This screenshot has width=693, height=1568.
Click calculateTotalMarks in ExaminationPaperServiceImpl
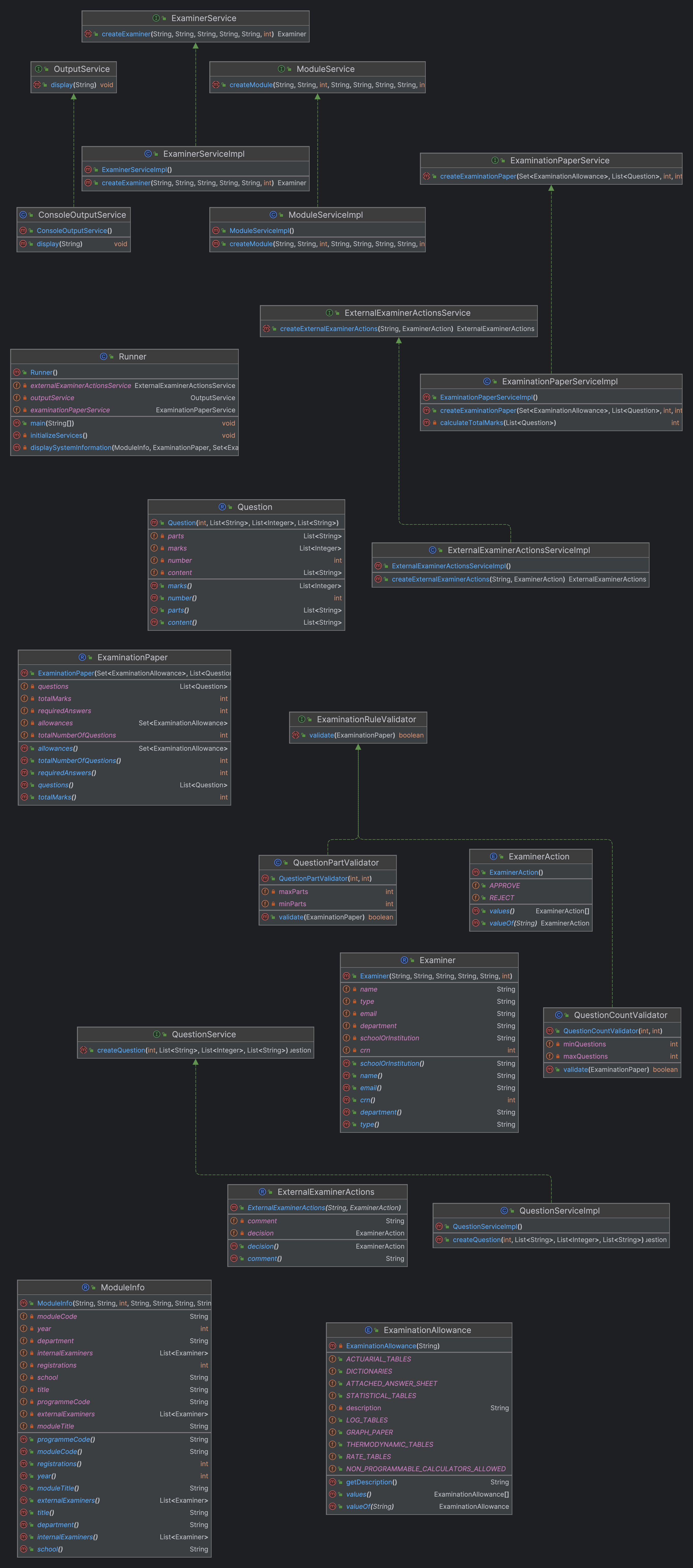click(x=471, y=422)
